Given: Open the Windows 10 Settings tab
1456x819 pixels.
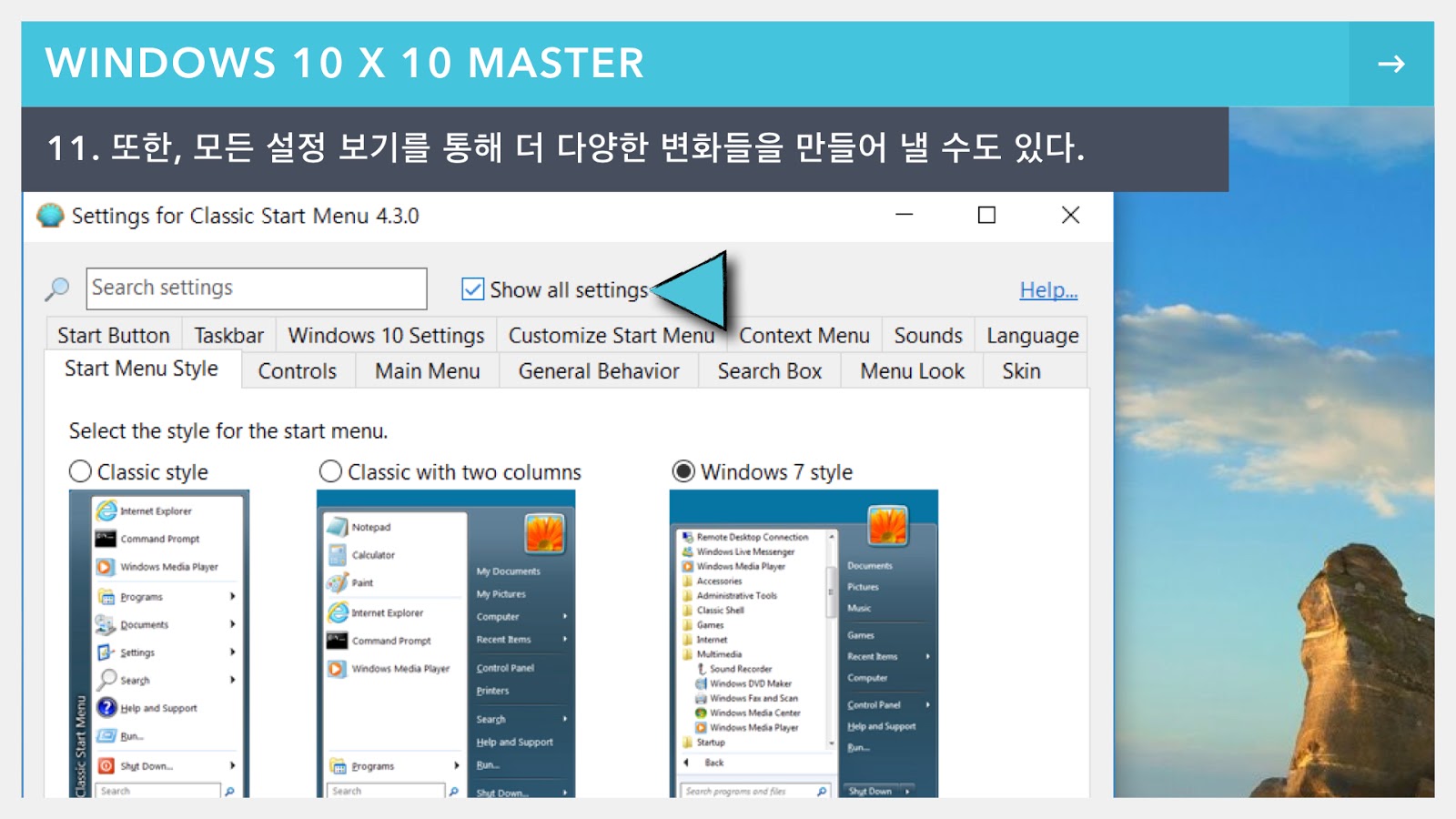Looking at the screenshot, I should coord(387,335).
